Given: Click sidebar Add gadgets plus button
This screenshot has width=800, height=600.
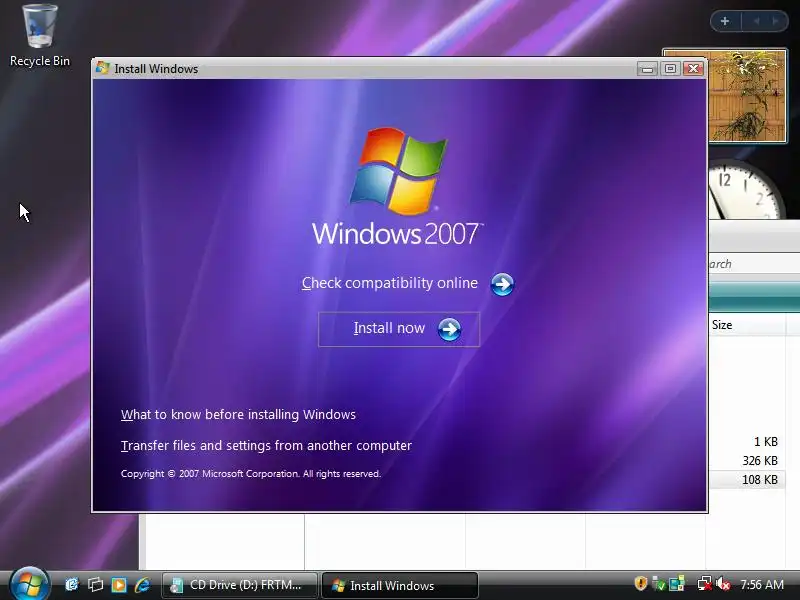Looking at the screenshot, I should pos(725,21).
